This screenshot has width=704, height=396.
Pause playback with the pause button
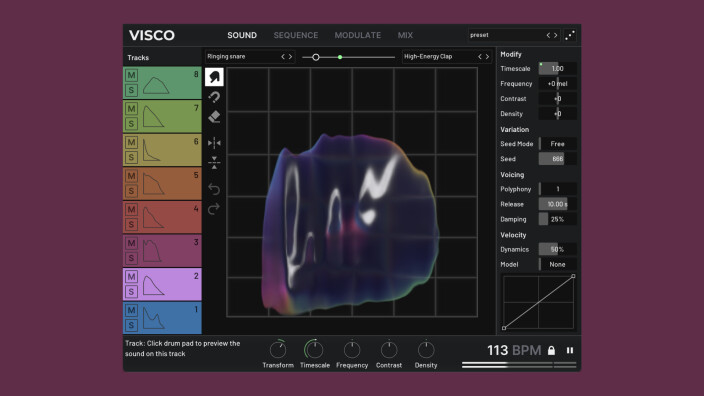tap(570, 350)
